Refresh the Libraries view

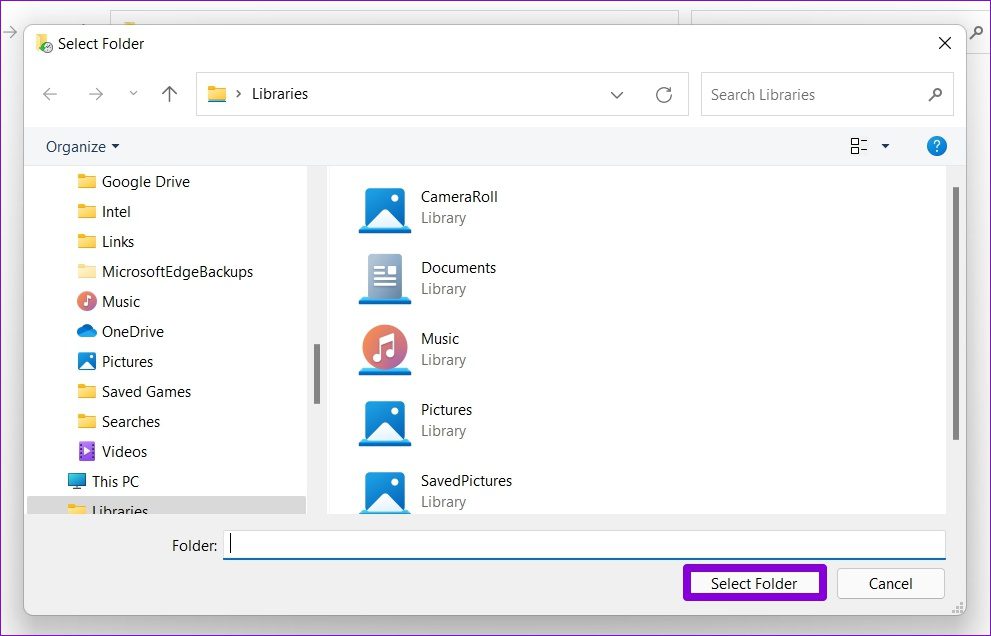pos(664,94)
